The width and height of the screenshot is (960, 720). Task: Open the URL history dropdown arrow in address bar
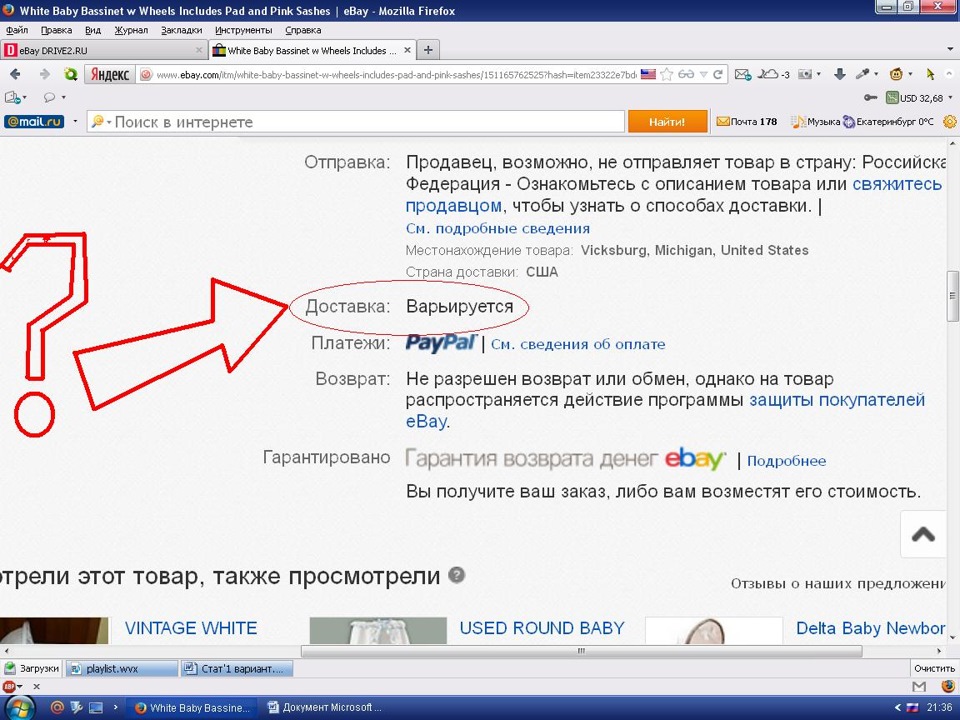click(x=703, y=74)
